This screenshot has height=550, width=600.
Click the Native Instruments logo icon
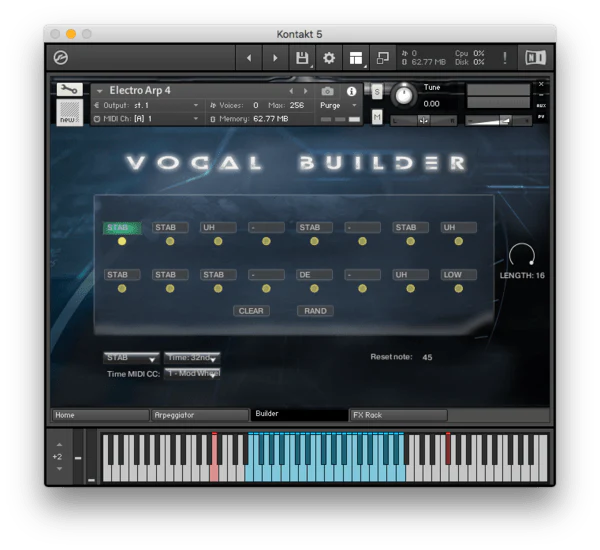[x=535, y=58]
